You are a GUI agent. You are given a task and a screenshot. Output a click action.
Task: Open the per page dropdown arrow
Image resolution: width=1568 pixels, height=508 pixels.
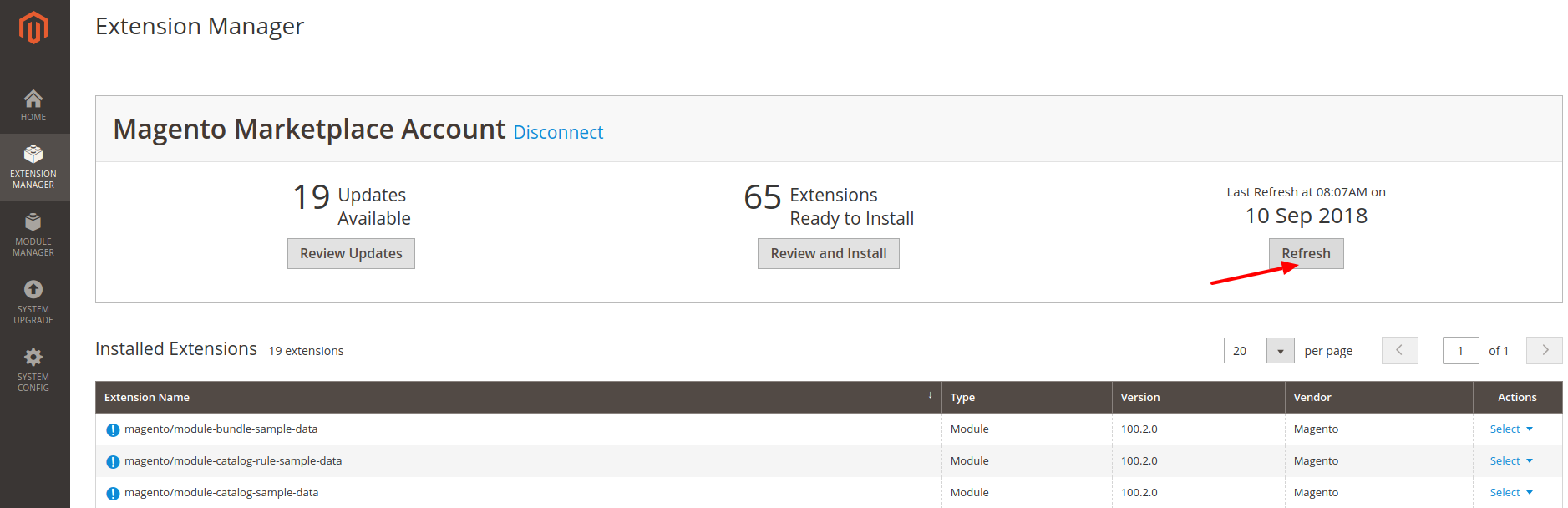tap(1281, 351)
